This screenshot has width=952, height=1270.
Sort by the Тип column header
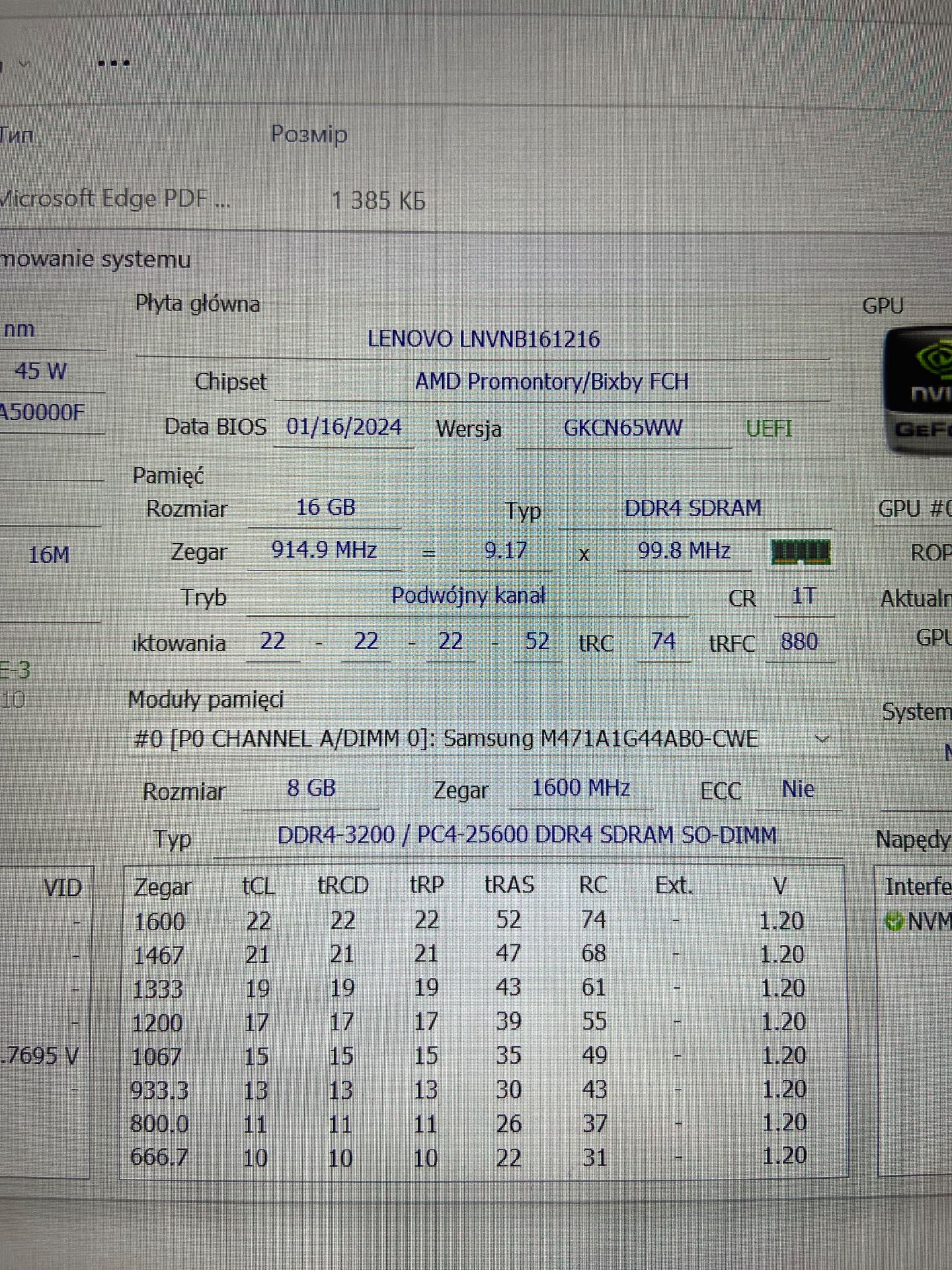[17, 136]
